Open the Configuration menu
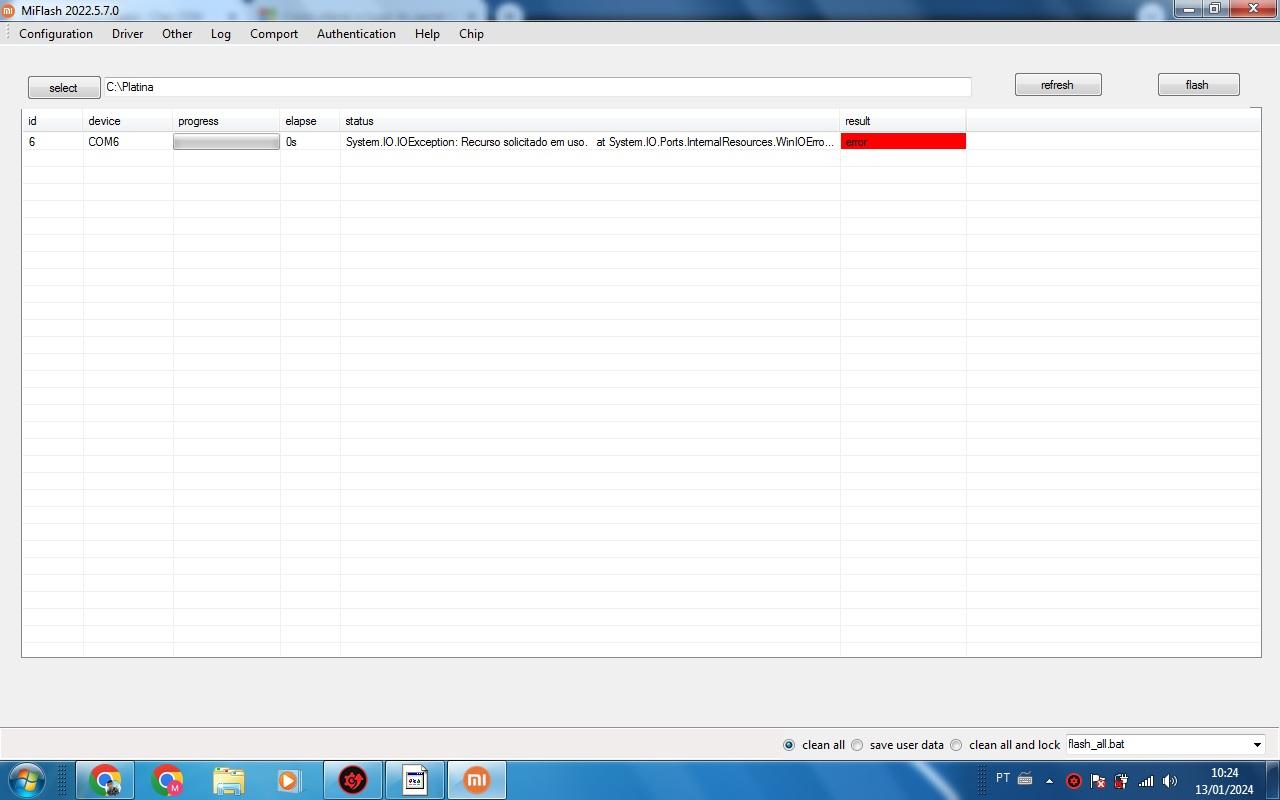 tap(56, 33)
